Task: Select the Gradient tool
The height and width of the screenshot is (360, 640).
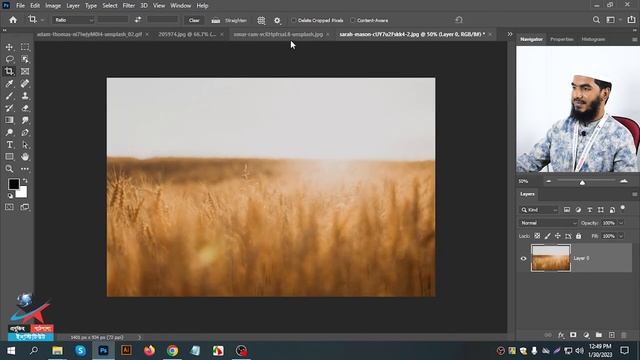Action: click(x=9, y=120)
